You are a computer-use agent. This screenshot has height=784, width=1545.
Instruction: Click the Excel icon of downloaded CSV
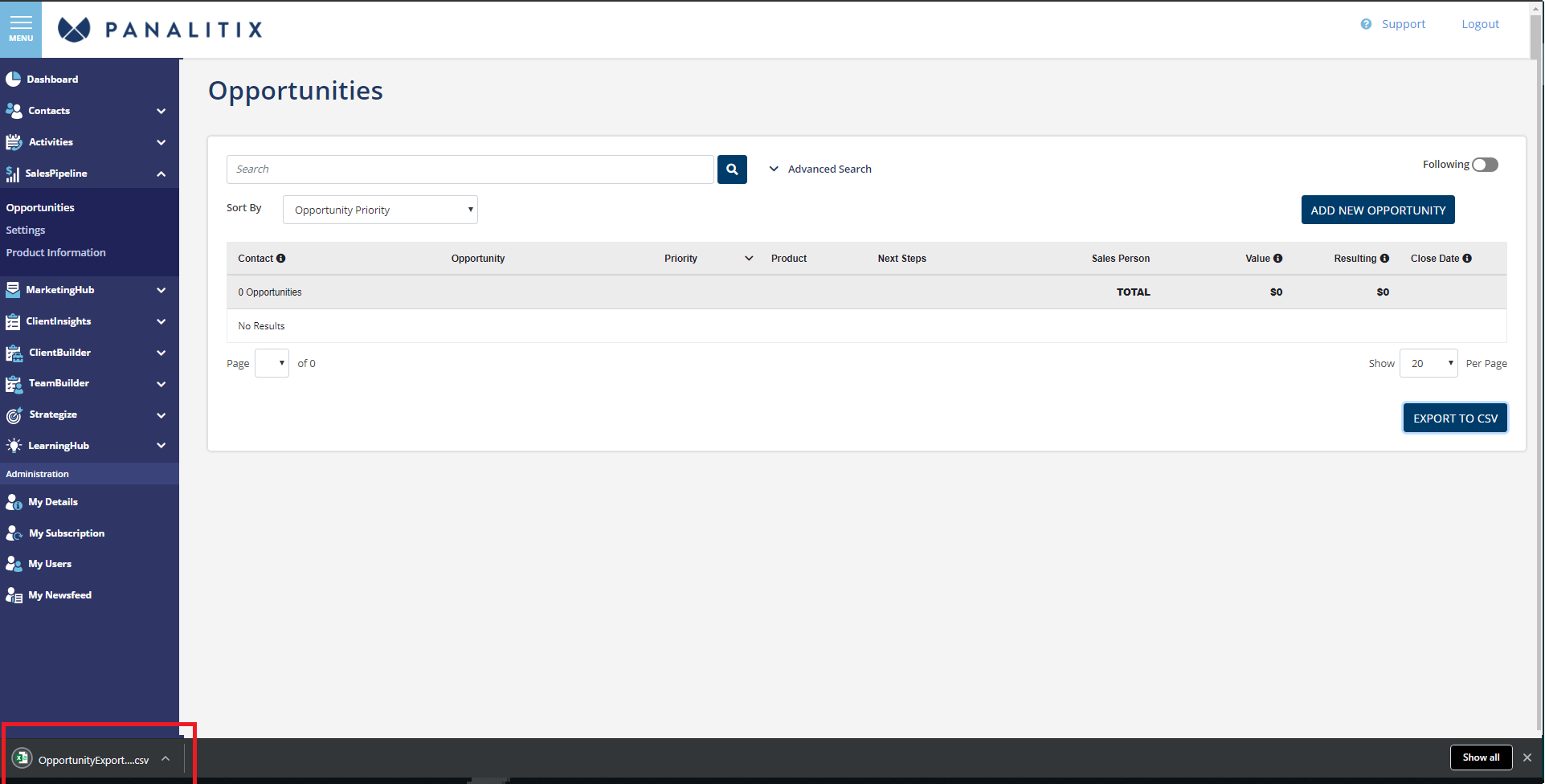pyautogui.click(x=22, y=757)
